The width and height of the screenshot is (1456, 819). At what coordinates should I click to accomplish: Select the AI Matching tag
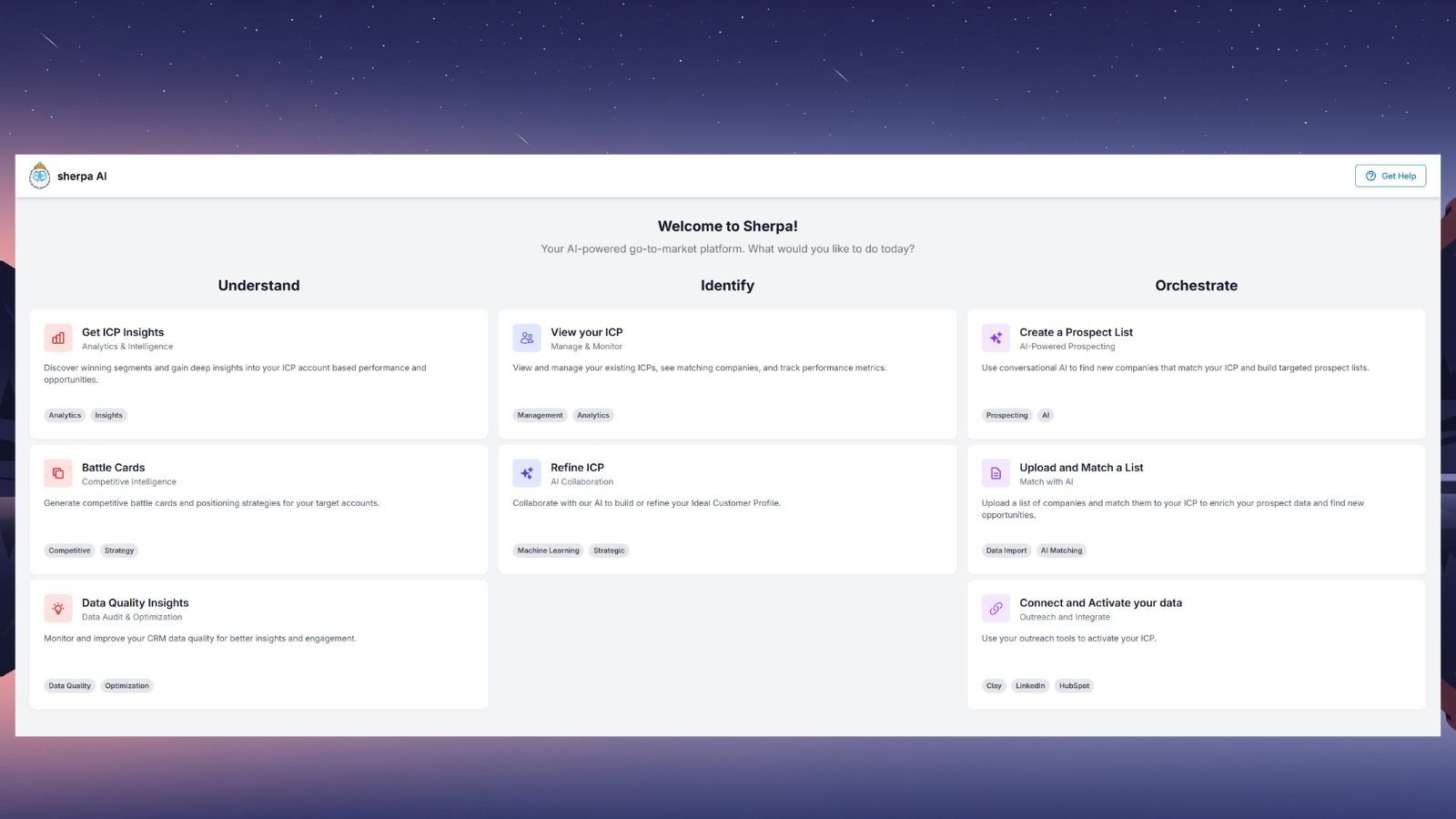[1061, 551]
